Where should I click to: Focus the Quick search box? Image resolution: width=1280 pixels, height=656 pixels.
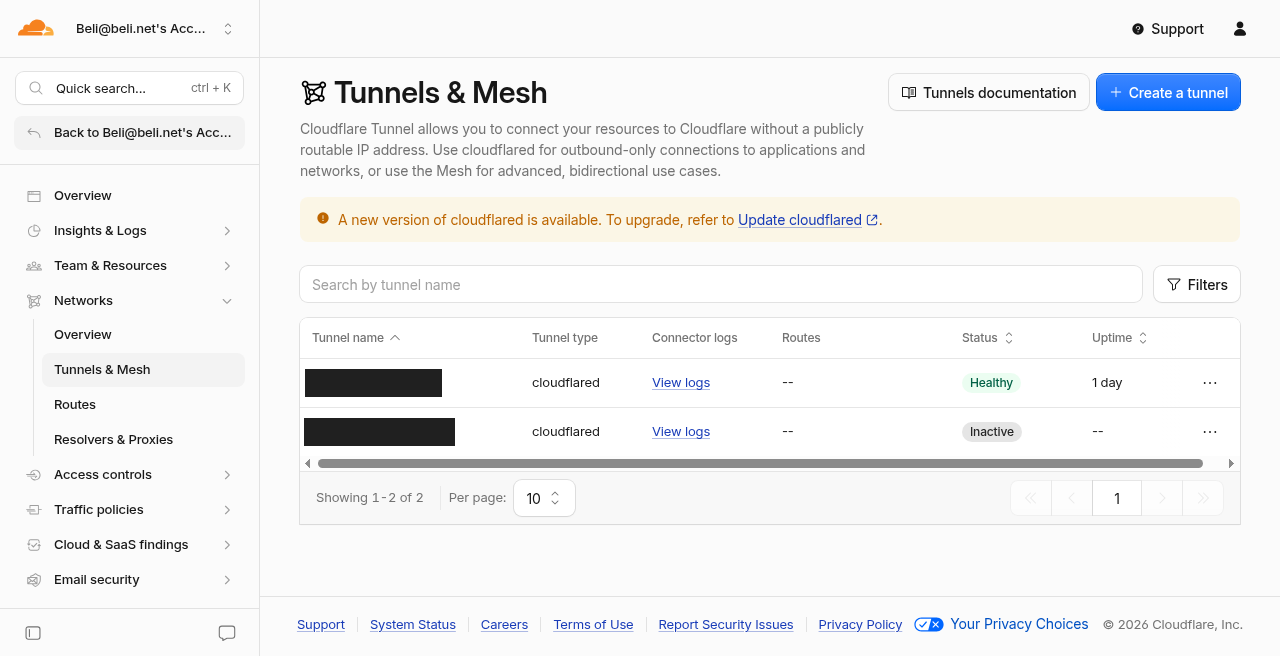[x=130, y=88]
